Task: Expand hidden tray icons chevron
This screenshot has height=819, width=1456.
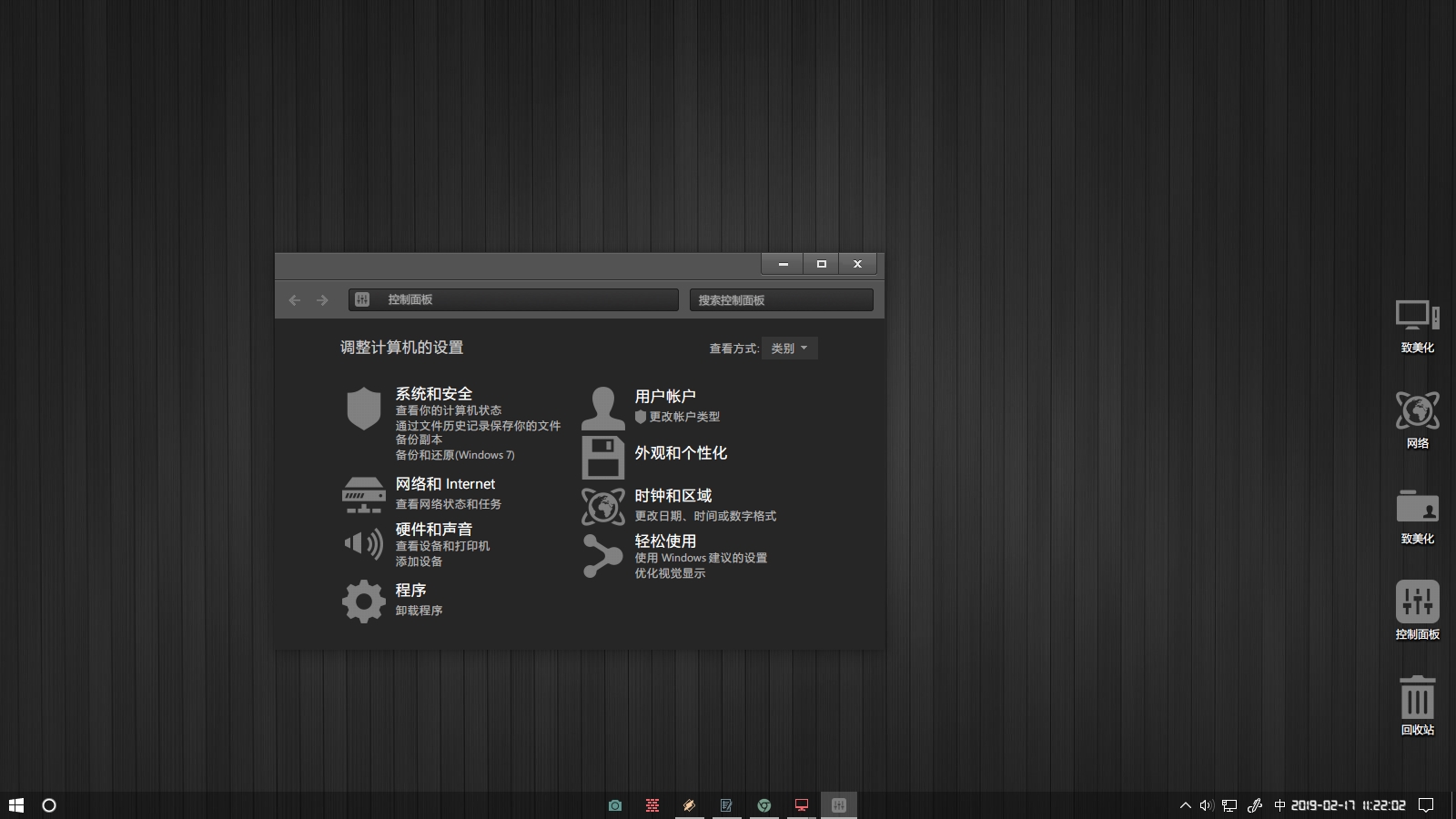Action: (1185, 805)
